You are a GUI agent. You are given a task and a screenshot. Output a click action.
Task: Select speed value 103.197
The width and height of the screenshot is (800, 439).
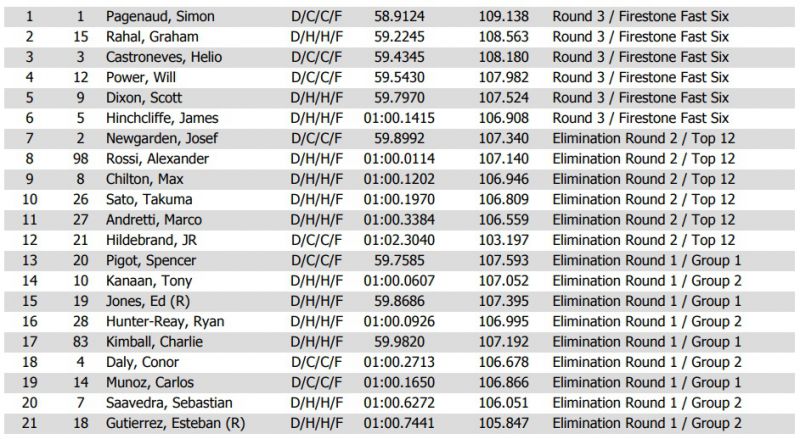[x=502, y=240]
